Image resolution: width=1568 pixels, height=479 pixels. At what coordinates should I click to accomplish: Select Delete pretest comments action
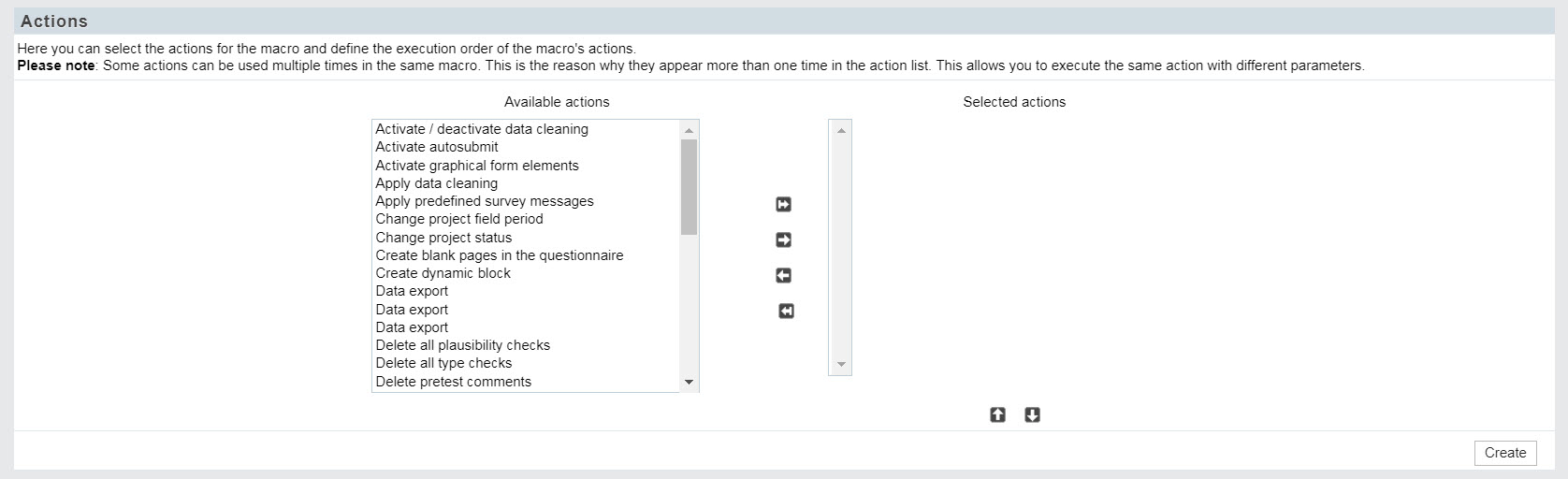454,382
